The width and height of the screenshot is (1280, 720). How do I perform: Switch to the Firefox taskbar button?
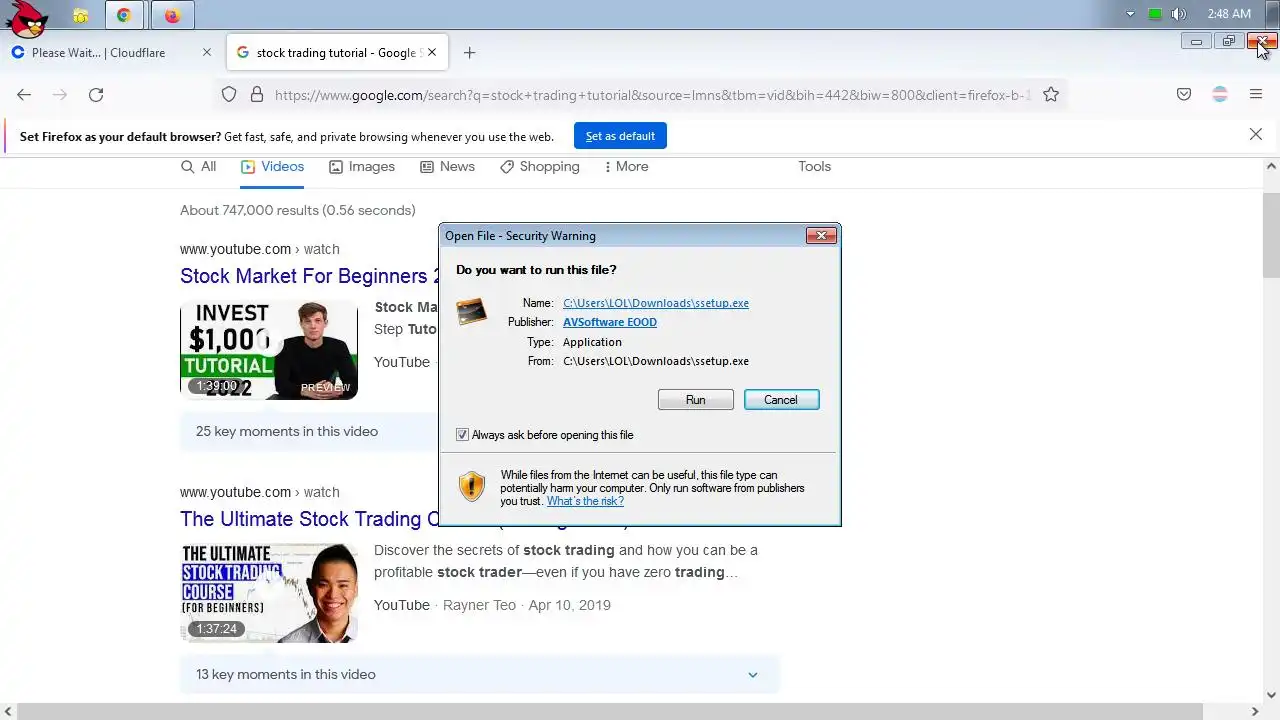click(x=172, y=15)
